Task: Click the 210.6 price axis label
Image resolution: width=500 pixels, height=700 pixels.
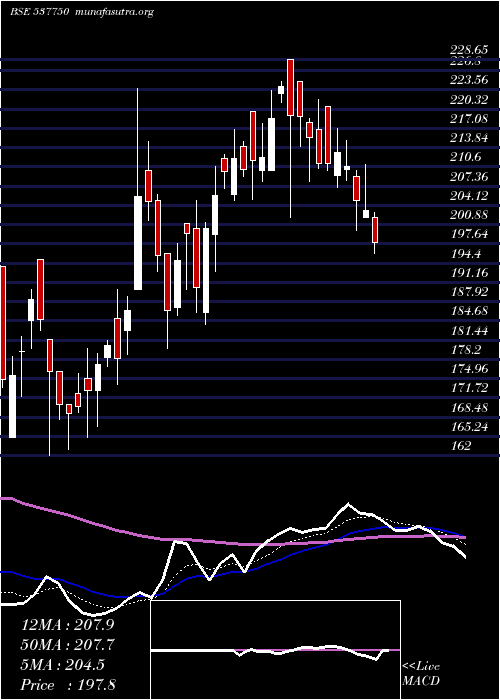Action: pyautogui.click(x=466, y=158)
